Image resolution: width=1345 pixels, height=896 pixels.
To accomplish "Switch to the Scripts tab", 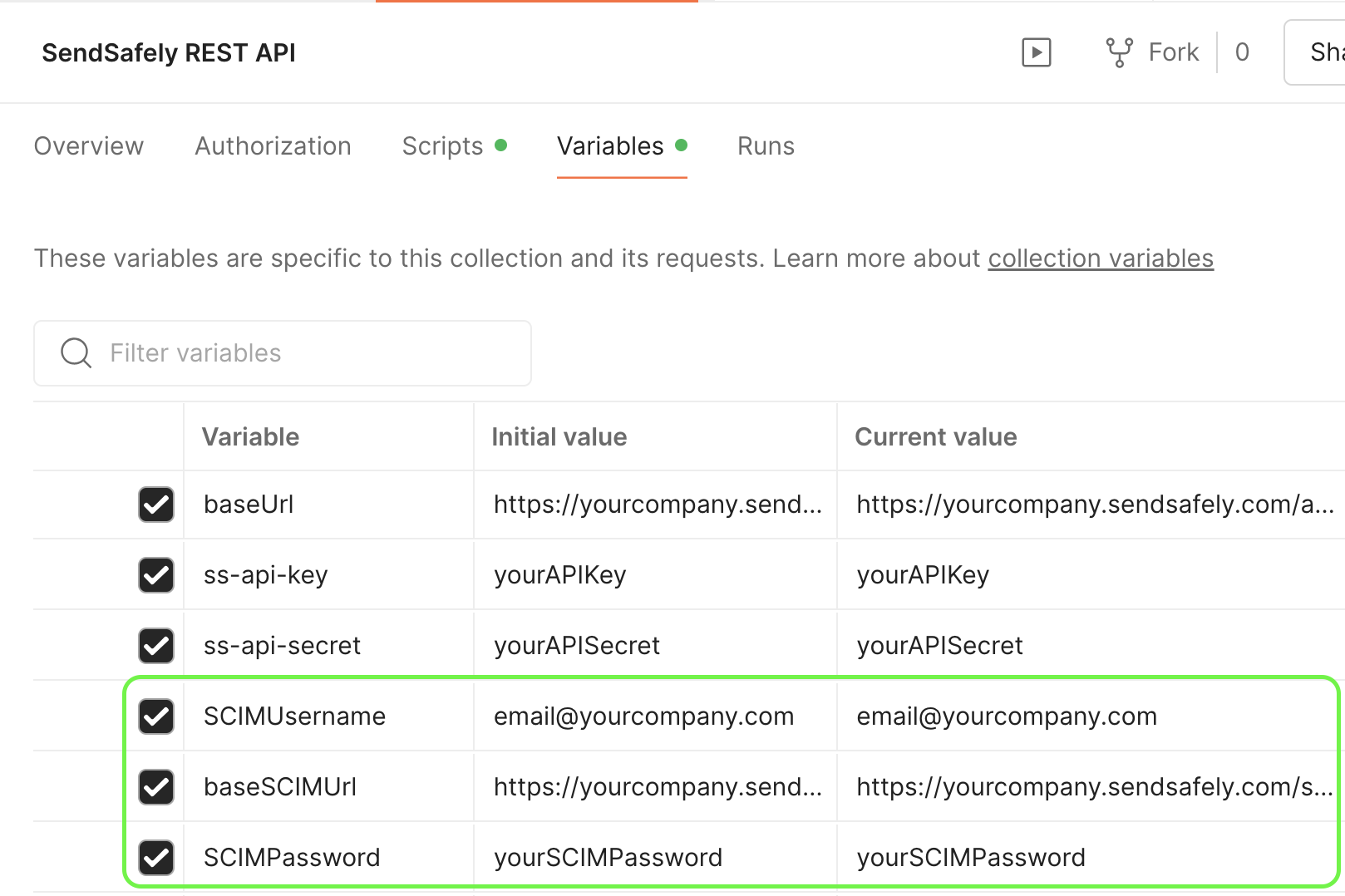I will [x=442, y=146].
